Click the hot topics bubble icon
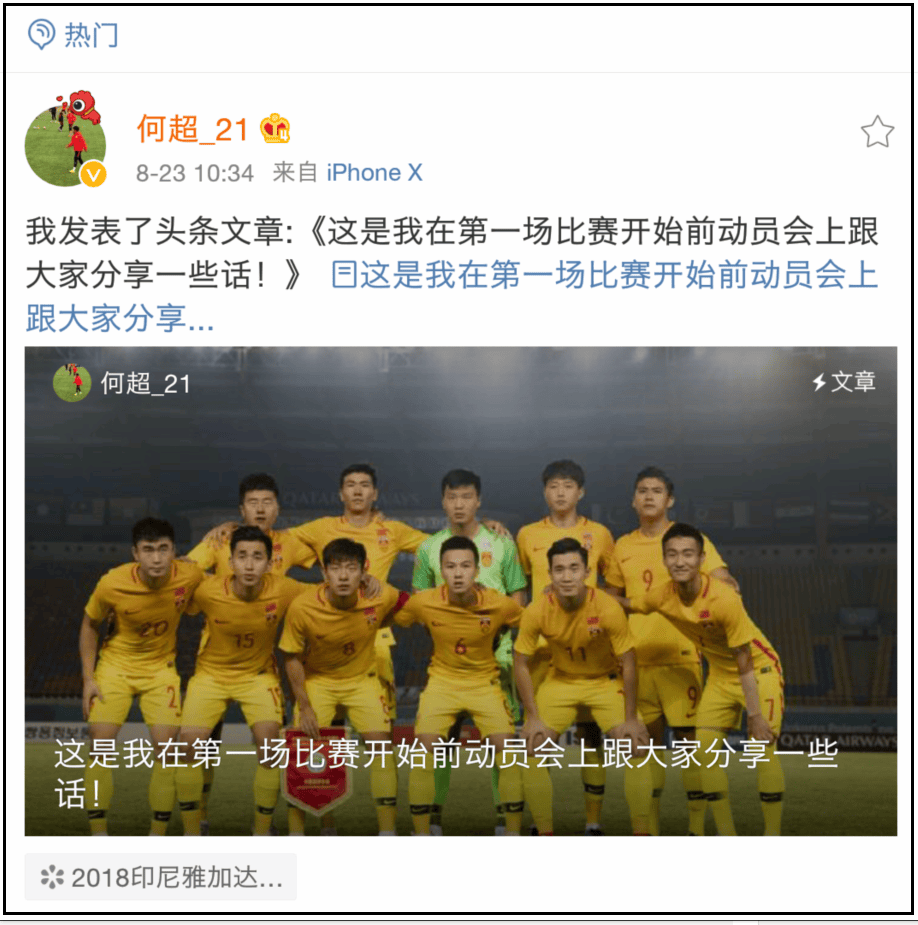Viewport: 918px width, 925px height. (x=41, y=34)
